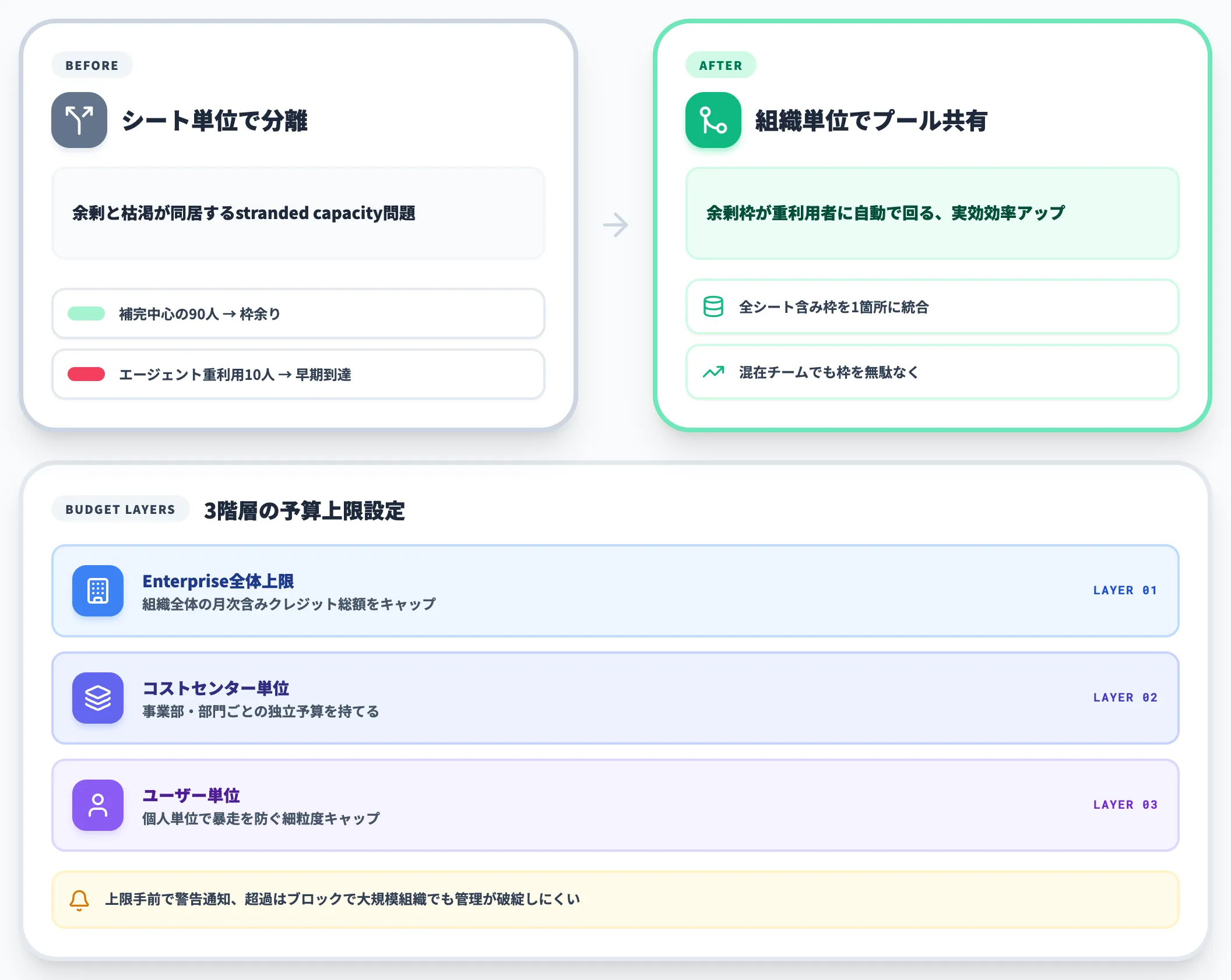Screen dimensions: 1231x980
Task: Click the 上限手前で警告通知 notice text
Action: 343,899
